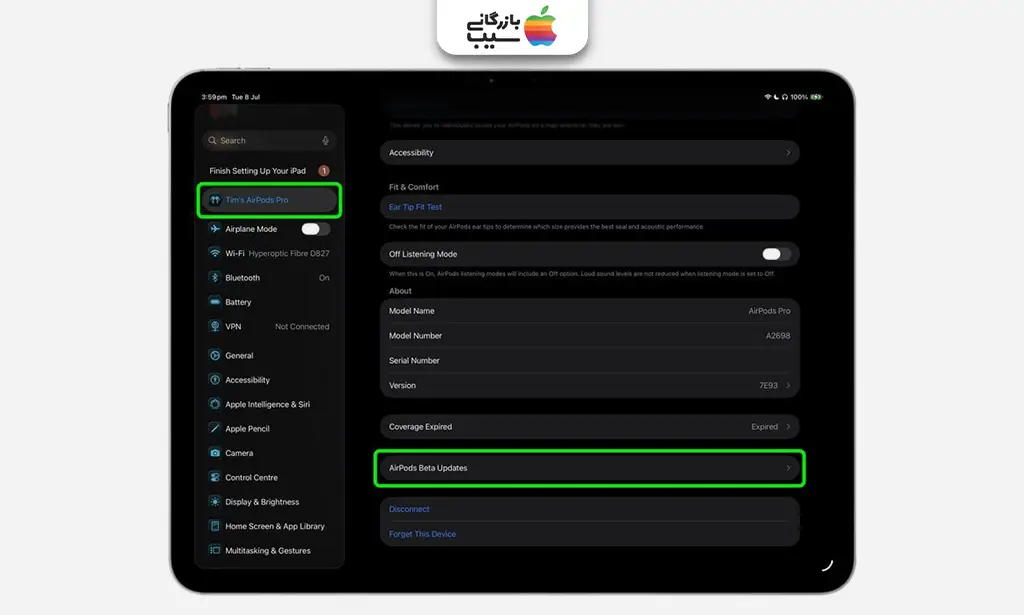Open Apple Intelligence & Siri settings
The image size is (1024, 615).
(x=269, y=404)
